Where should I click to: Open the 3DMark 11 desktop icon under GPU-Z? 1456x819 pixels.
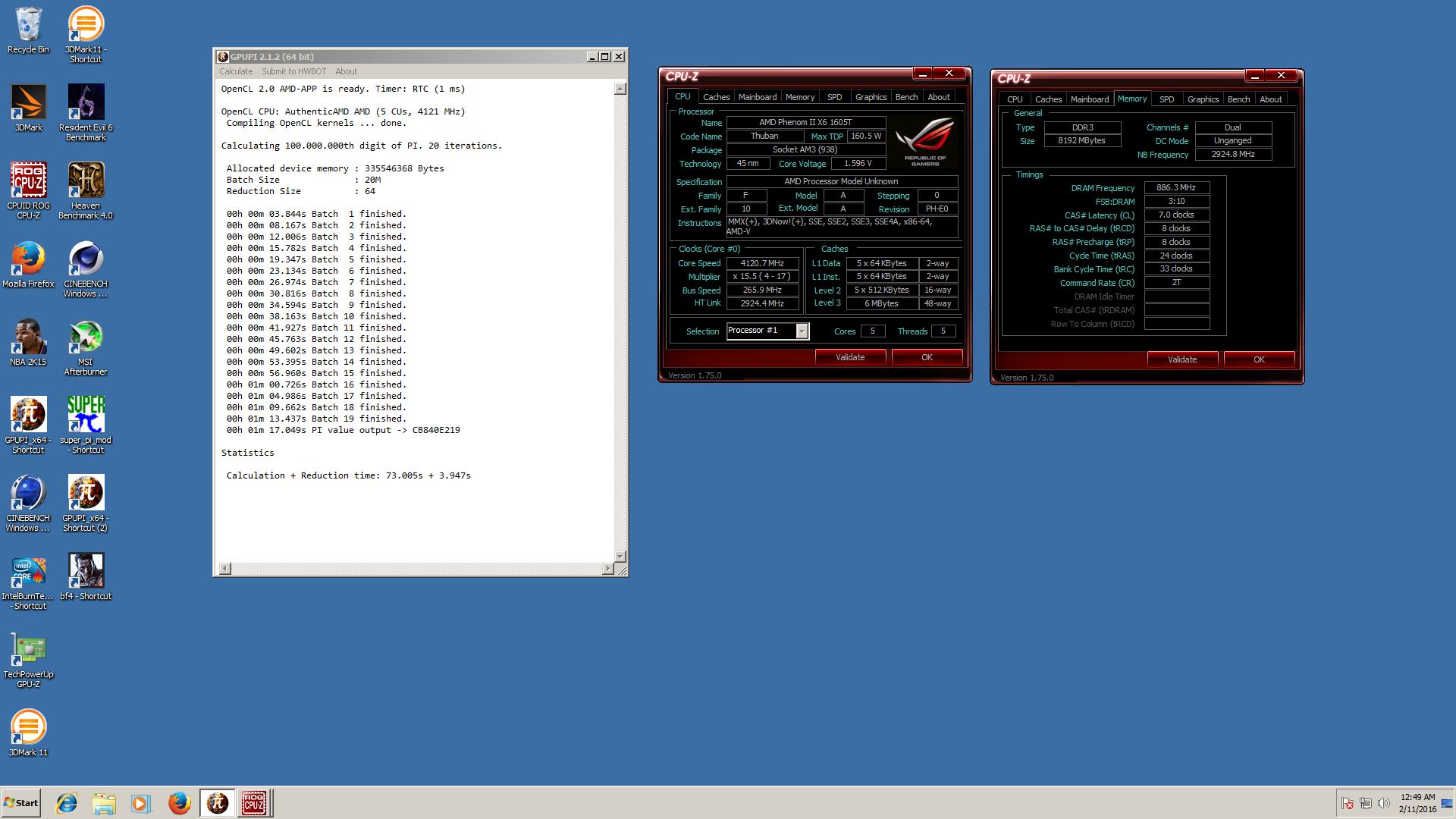[x=28, y=733]
